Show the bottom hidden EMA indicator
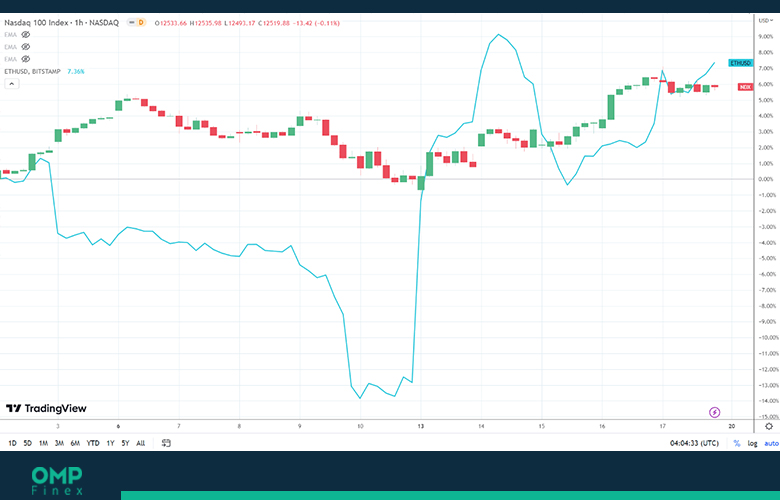This screenshot has width=780, height=500. 25,59
